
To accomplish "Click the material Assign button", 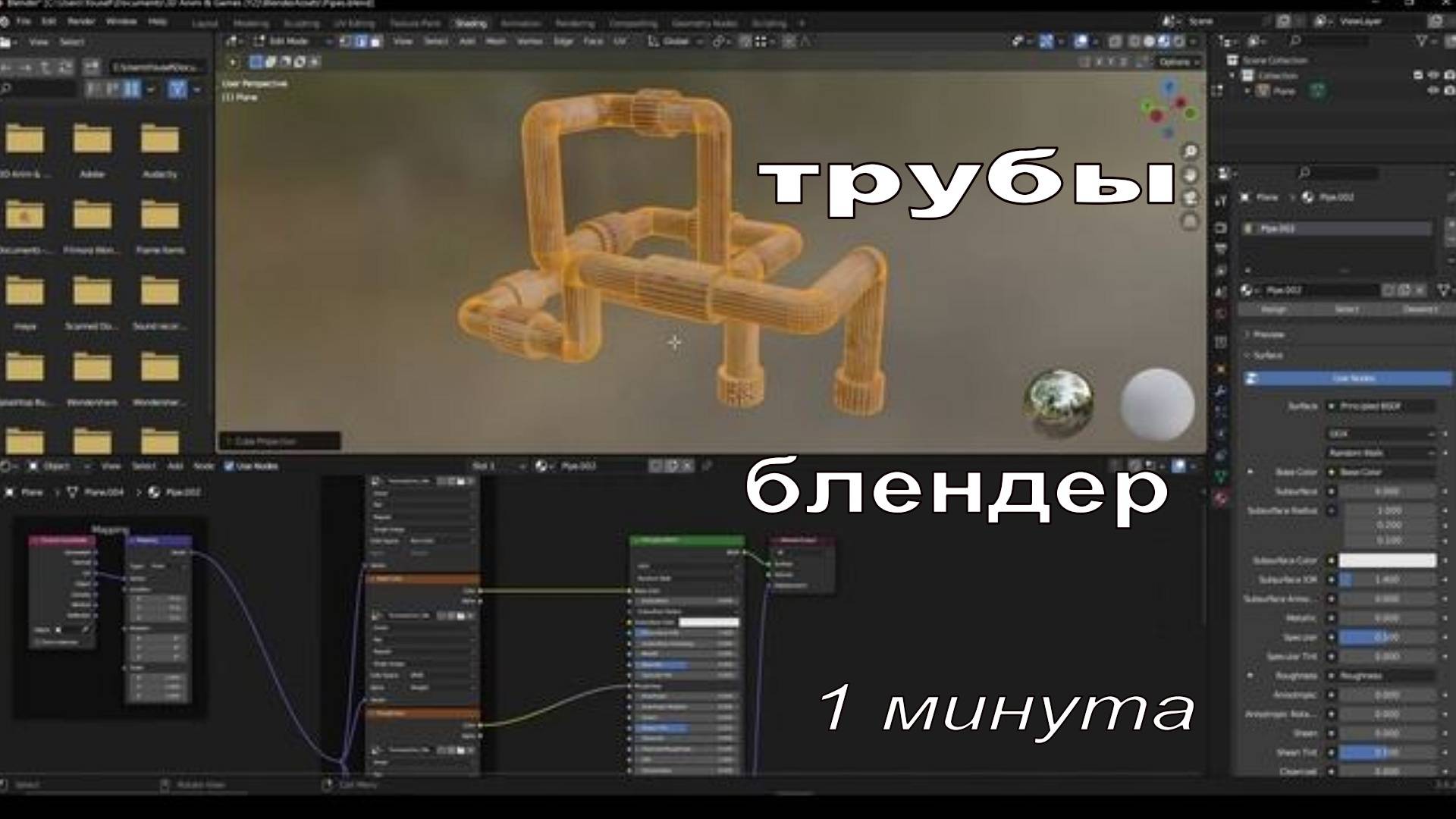I will pos(1273,309).
